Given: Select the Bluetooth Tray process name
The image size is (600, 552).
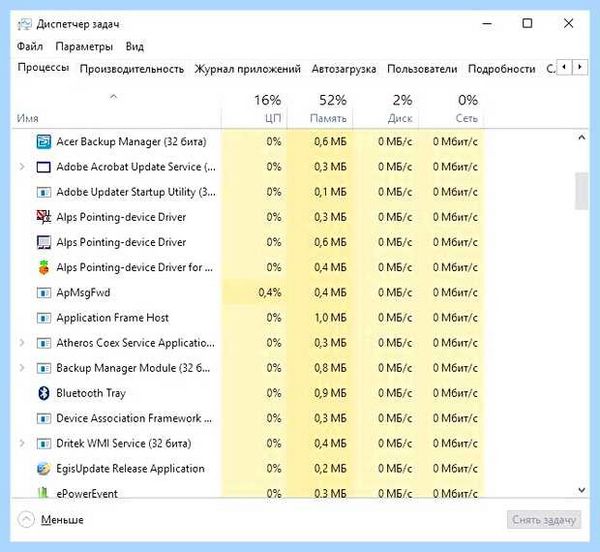Looking at the screenshot, I should pos(91,393).
